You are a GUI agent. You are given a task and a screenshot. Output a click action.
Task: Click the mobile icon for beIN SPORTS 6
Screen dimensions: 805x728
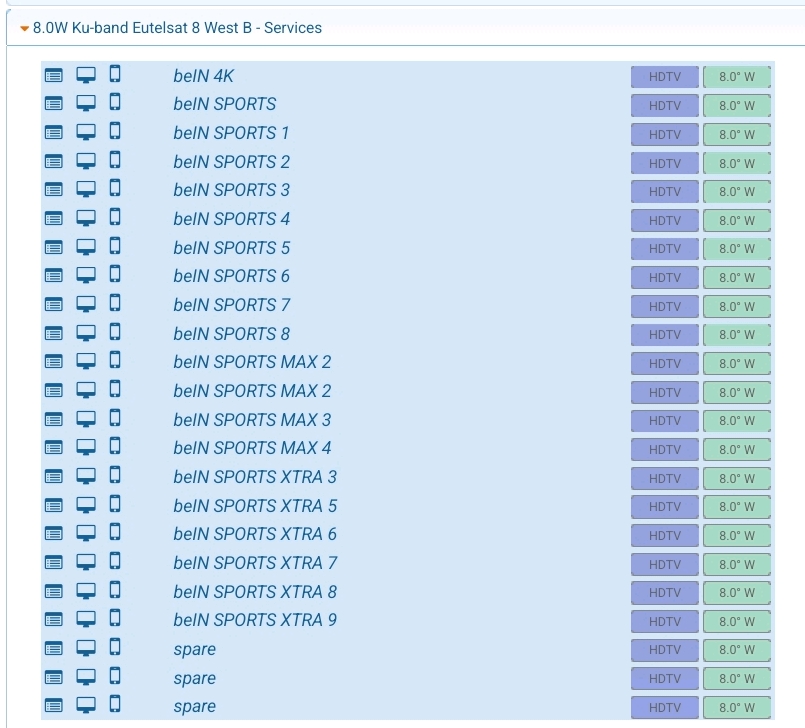(x=115, y=275)
